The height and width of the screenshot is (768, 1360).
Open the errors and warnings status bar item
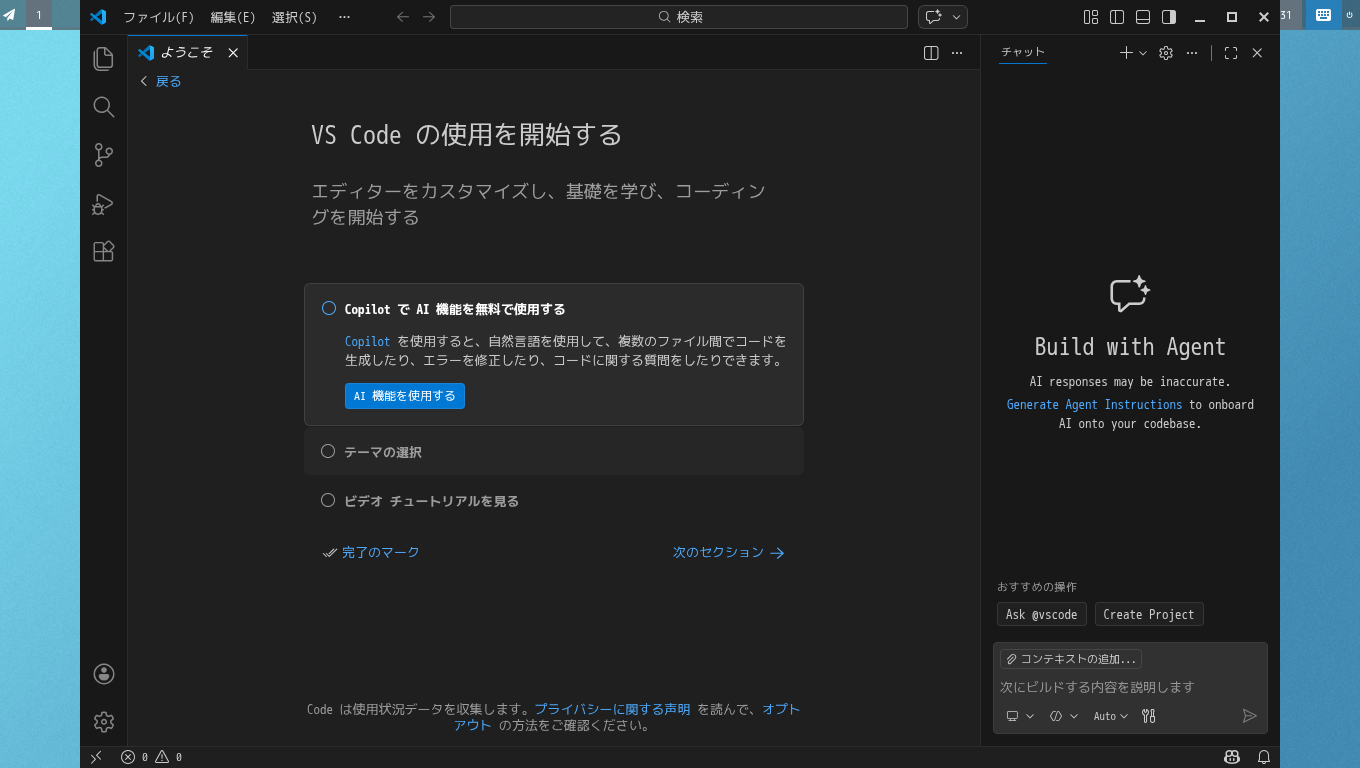tap(151, 757)
